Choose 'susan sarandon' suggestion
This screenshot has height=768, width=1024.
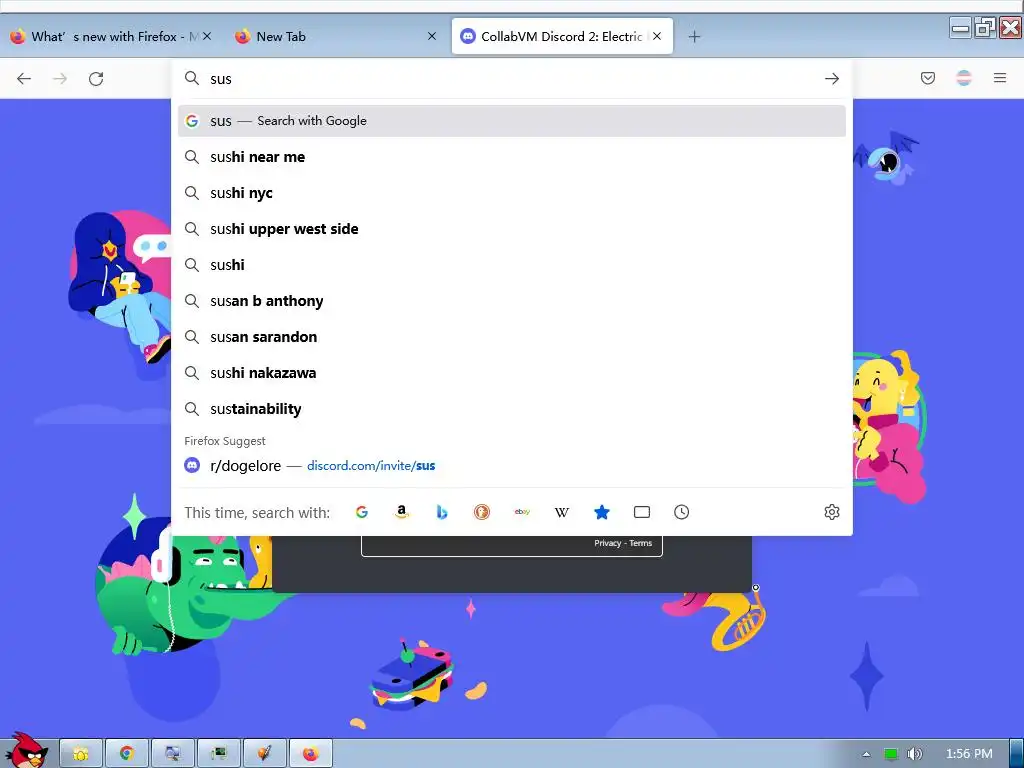(x=511, y=336)
